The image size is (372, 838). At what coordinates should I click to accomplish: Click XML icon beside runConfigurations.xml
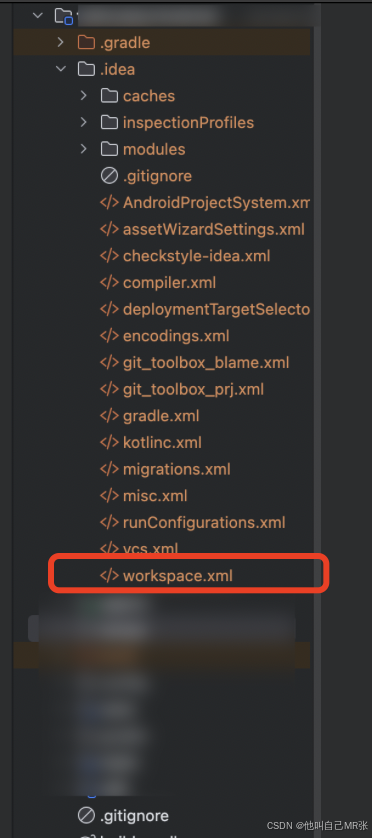[109, 522]
